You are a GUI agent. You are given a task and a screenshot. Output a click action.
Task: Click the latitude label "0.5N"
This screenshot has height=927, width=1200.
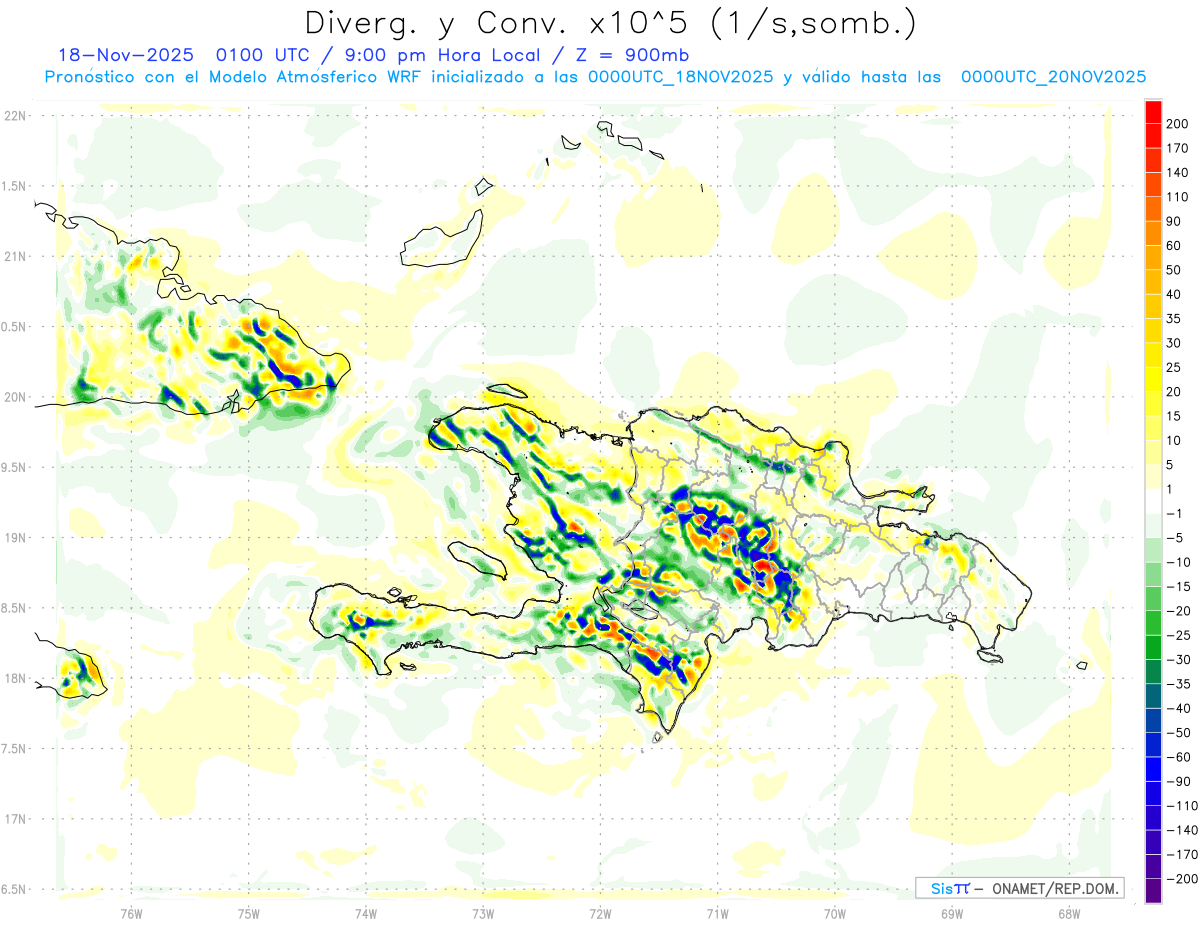pyautogui.click(x=14, y=327)
